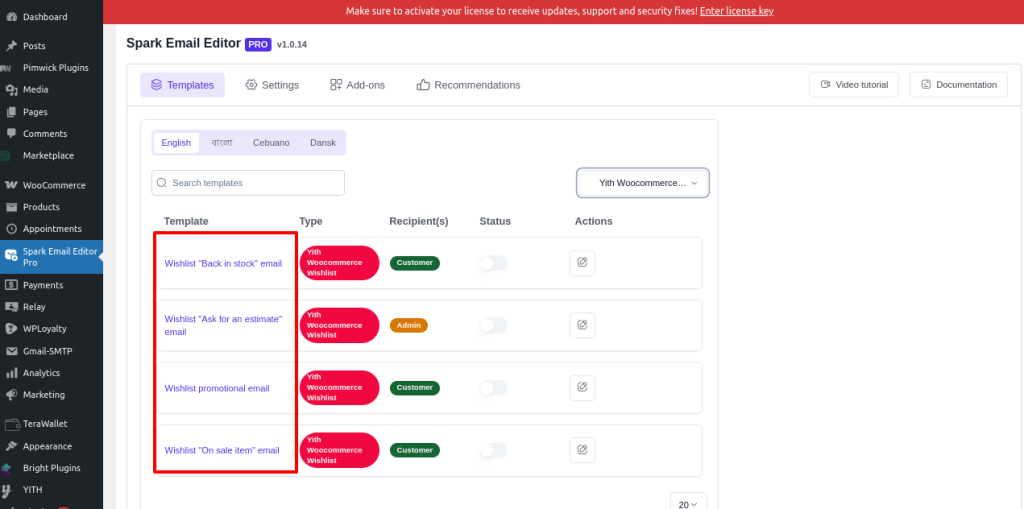Click the magnifier icon in the search templates box

click(x=162, y=183)
